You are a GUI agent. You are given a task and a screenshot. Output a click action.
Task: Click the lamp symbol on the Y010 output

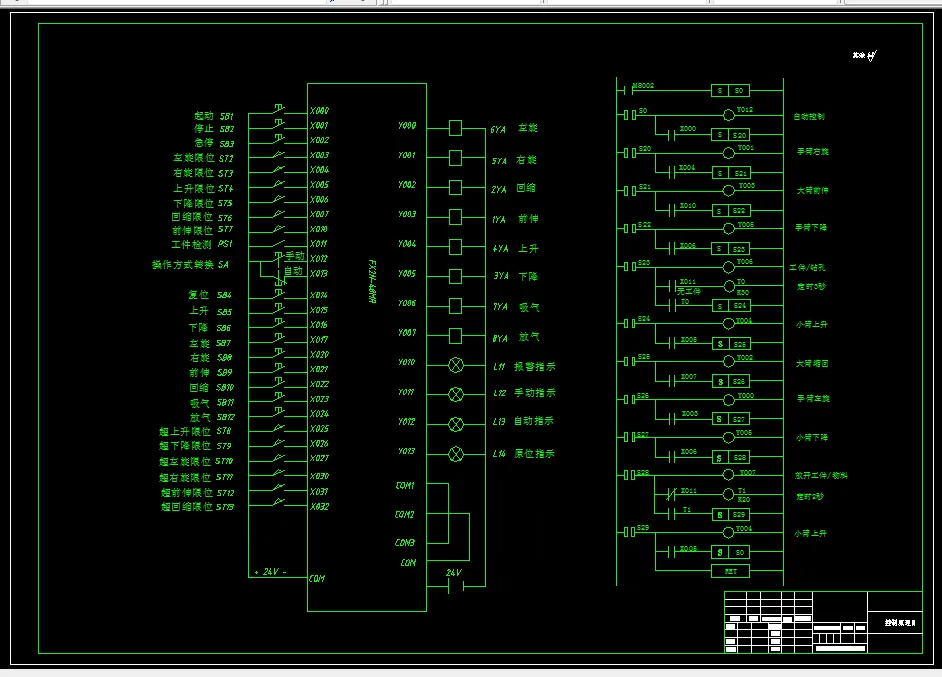[x=456, y=365]
